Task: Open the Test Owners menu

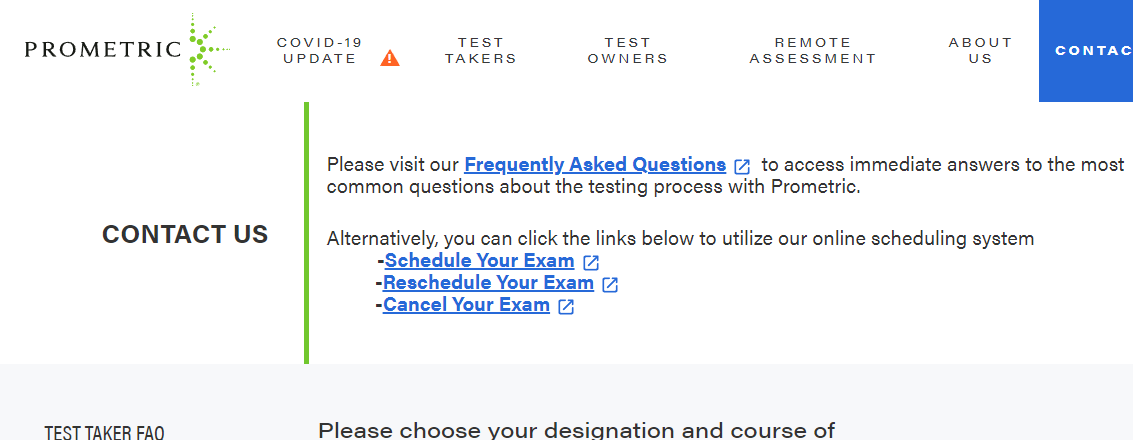Action: point(628,51)
